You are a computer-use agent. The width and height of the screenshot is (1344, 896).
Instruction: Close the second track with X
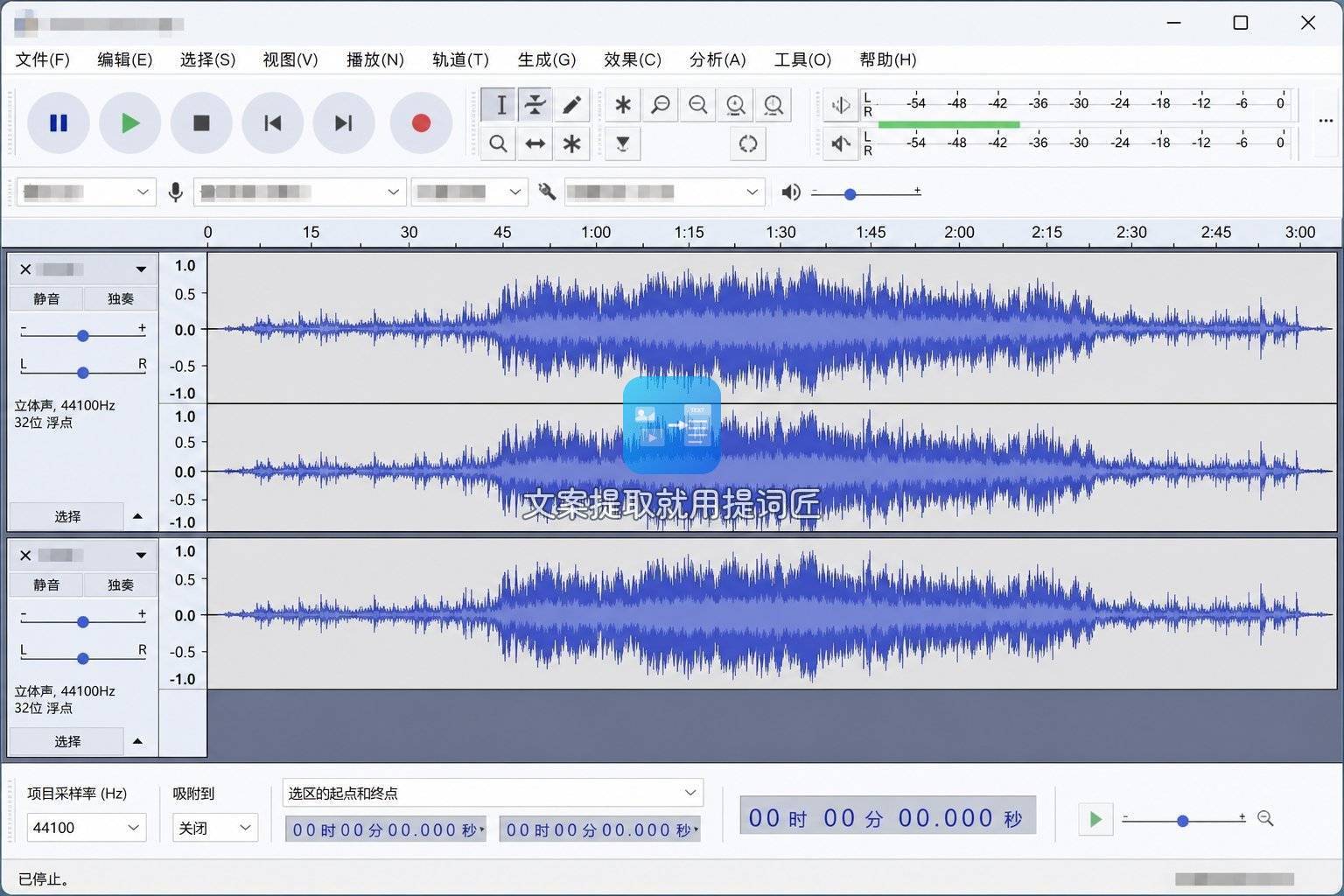coord(25,556)
